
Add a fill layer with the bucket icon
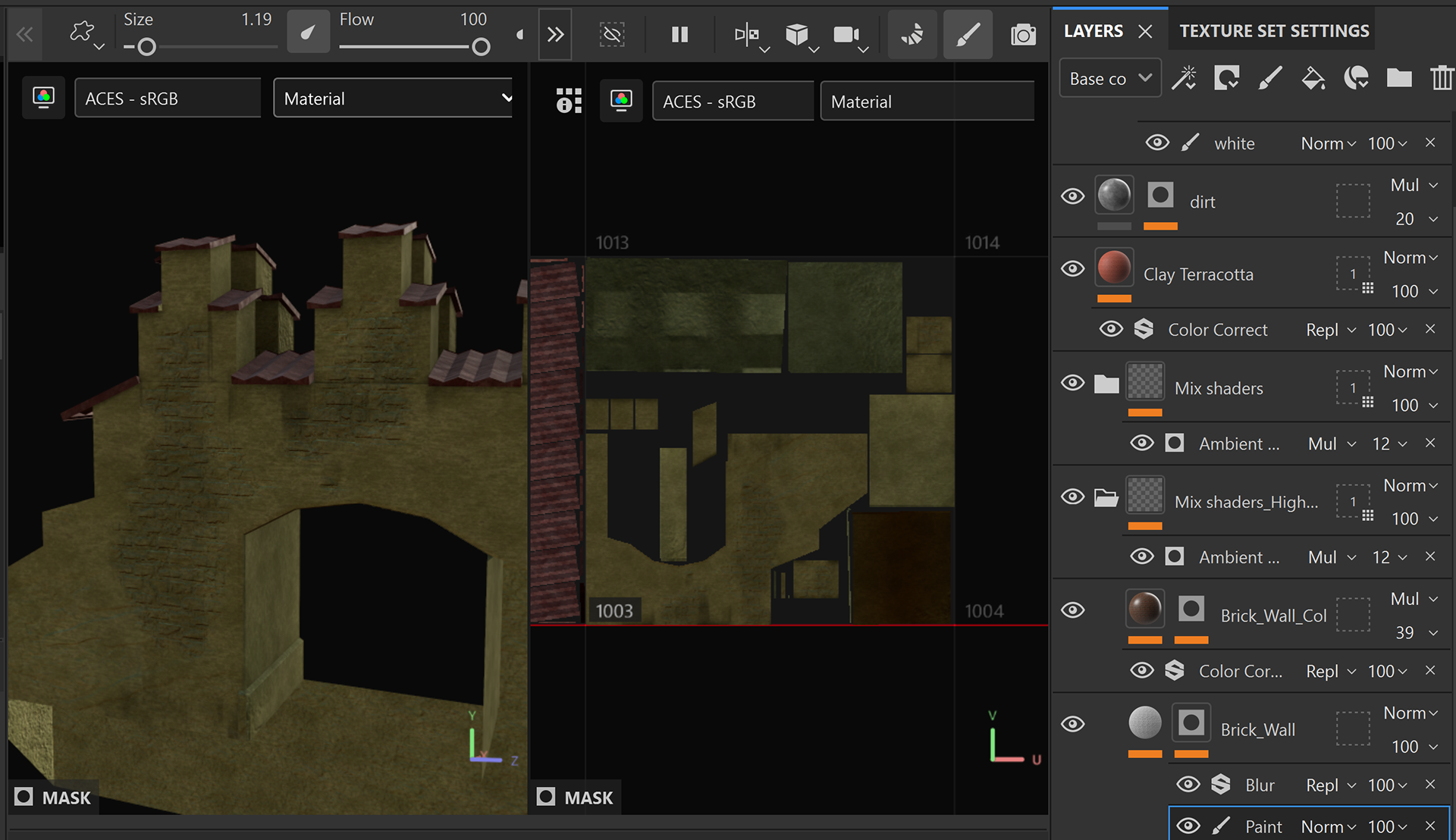(x=1313, y=78)
